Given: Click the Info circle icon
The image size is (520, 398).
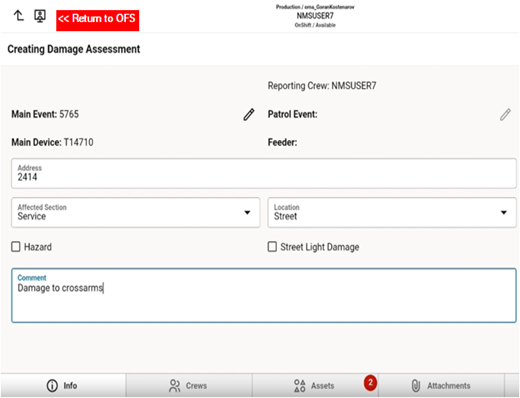Looking at the screenshot, I should 52,386.
